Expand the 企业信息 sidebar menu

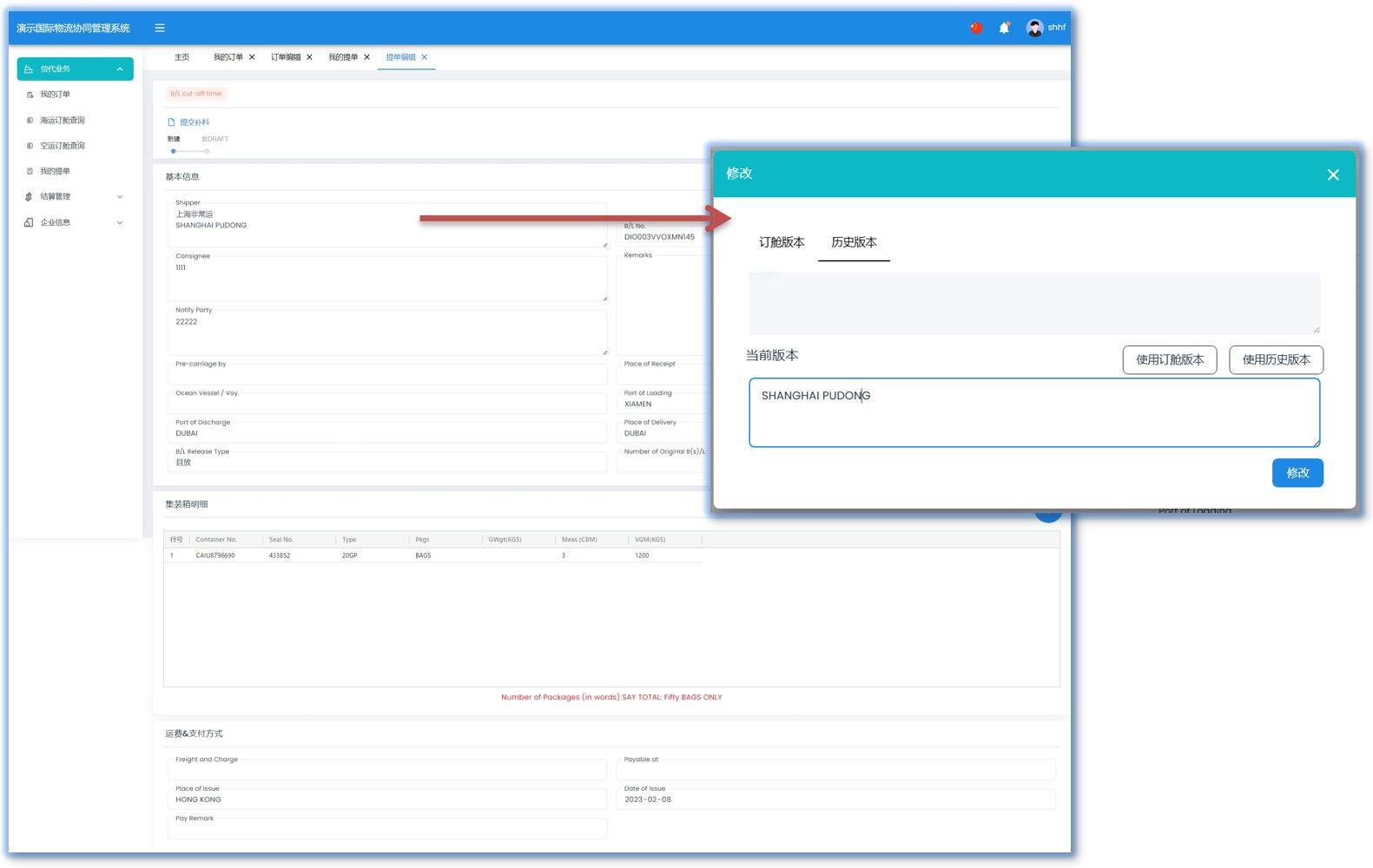click(120, 223)
